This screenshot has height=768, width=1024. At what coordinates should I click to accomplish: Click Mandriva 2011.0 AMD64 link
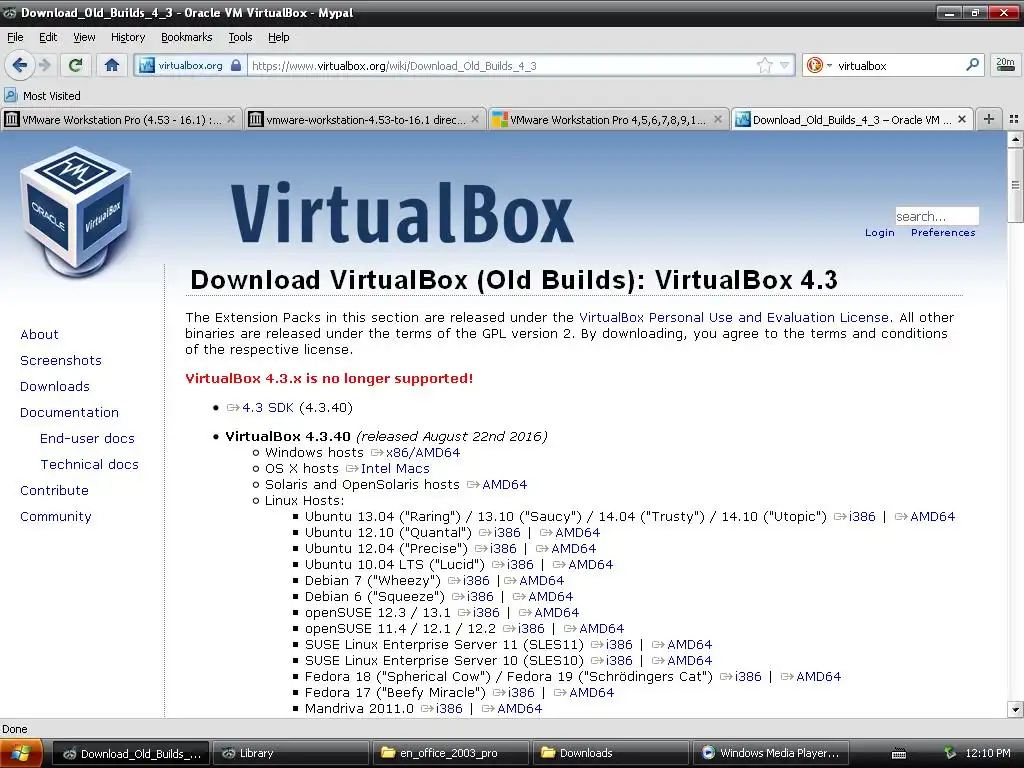tap(512, 709)
